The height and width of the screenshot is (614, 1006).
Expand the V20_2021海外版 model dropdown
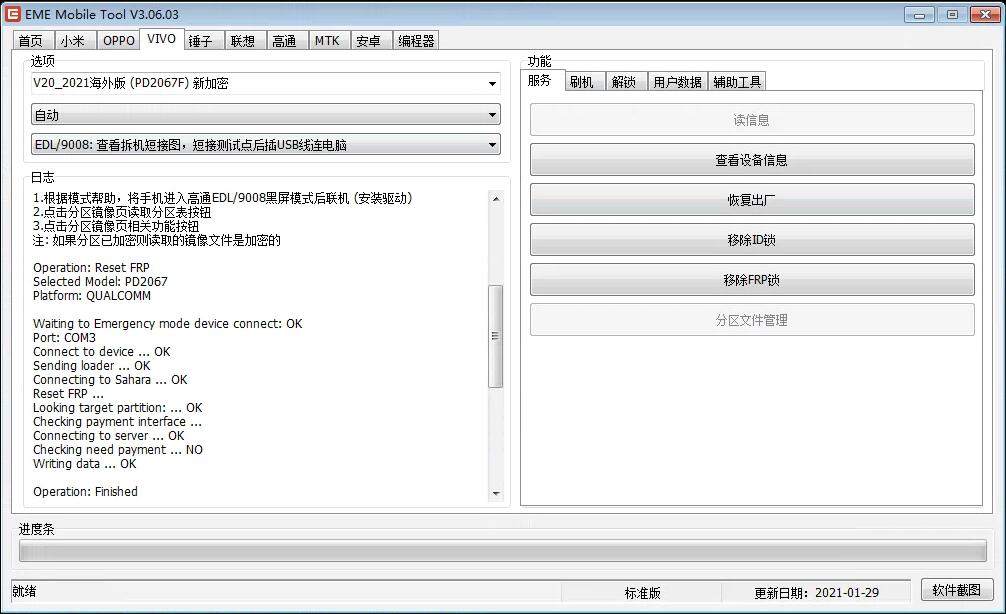265,83
